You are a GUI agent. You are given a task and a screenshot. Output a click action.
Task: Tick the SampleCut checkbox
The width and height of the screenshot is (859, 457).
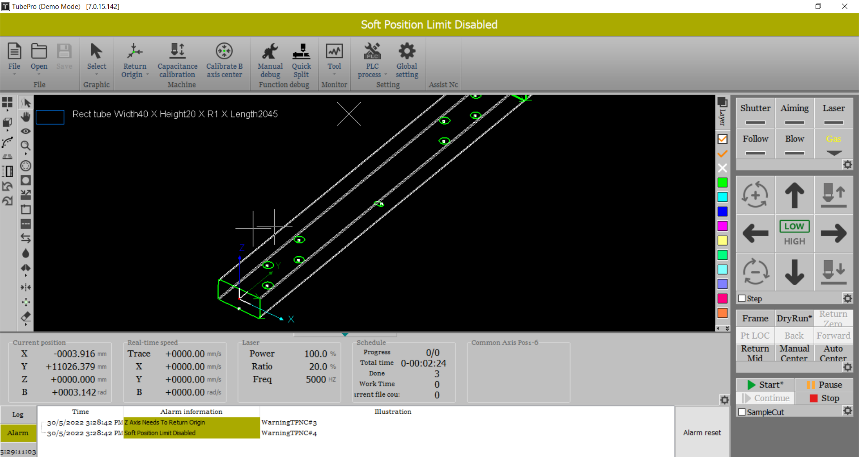click(x=741, y=412)
